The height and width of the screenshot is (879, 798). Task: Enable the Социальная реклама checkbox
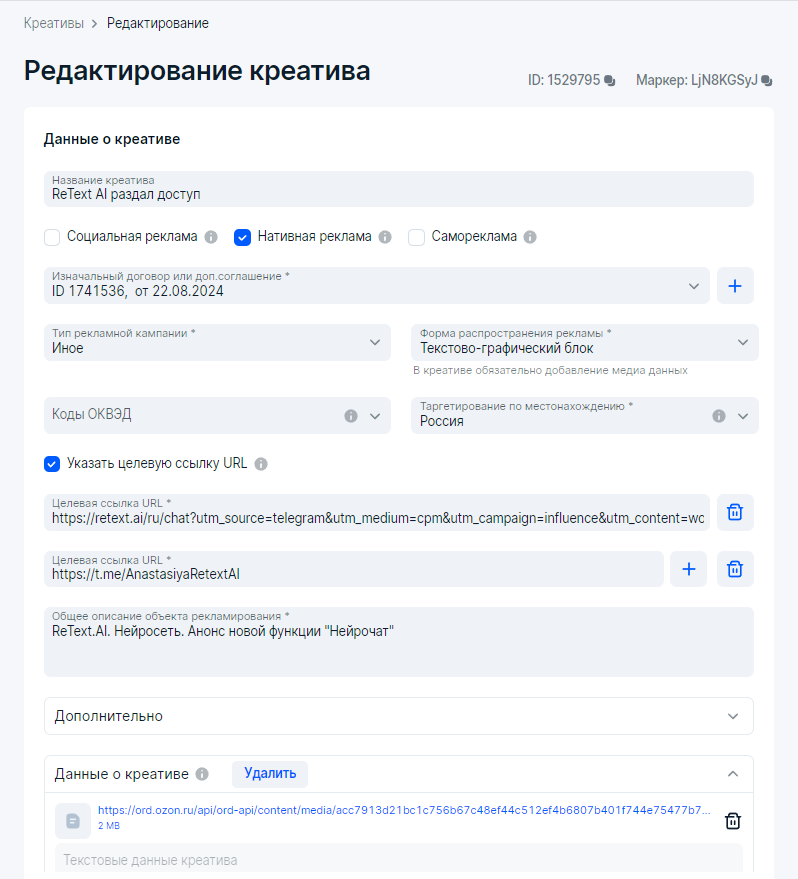point(52,237)
